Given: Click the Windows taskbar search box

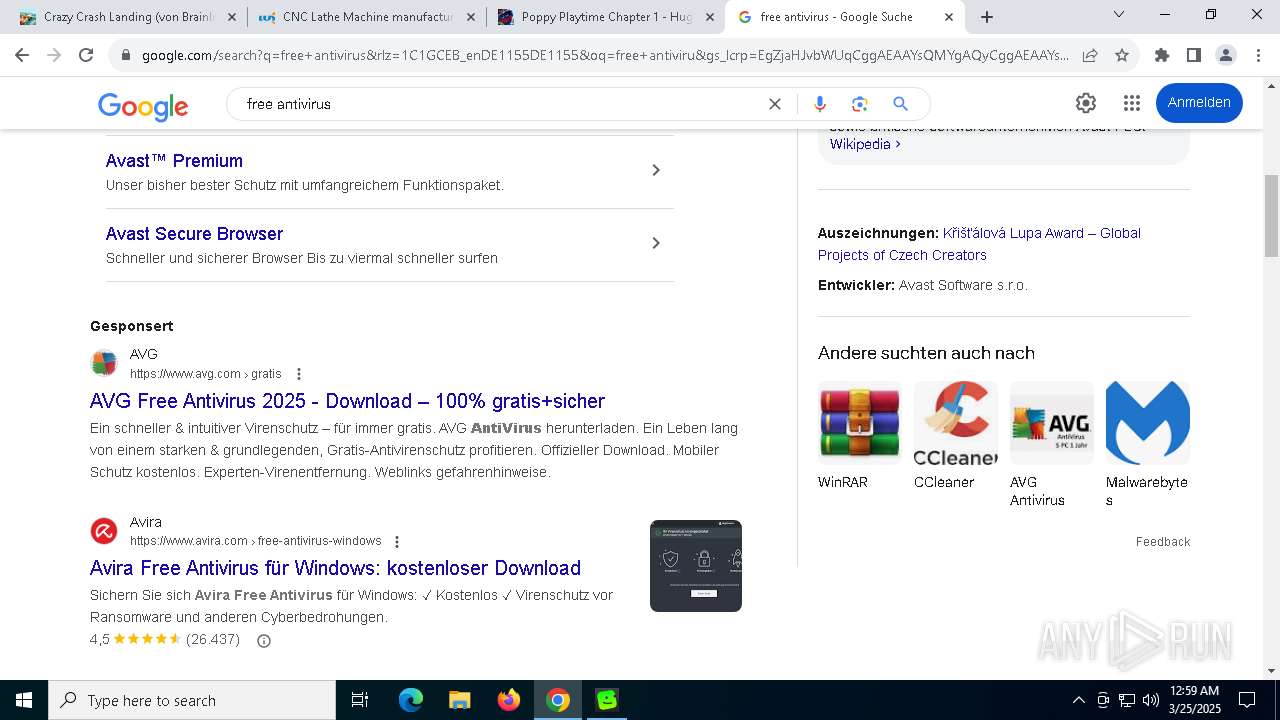Looking at the screenshot, I should coord(192,700).
